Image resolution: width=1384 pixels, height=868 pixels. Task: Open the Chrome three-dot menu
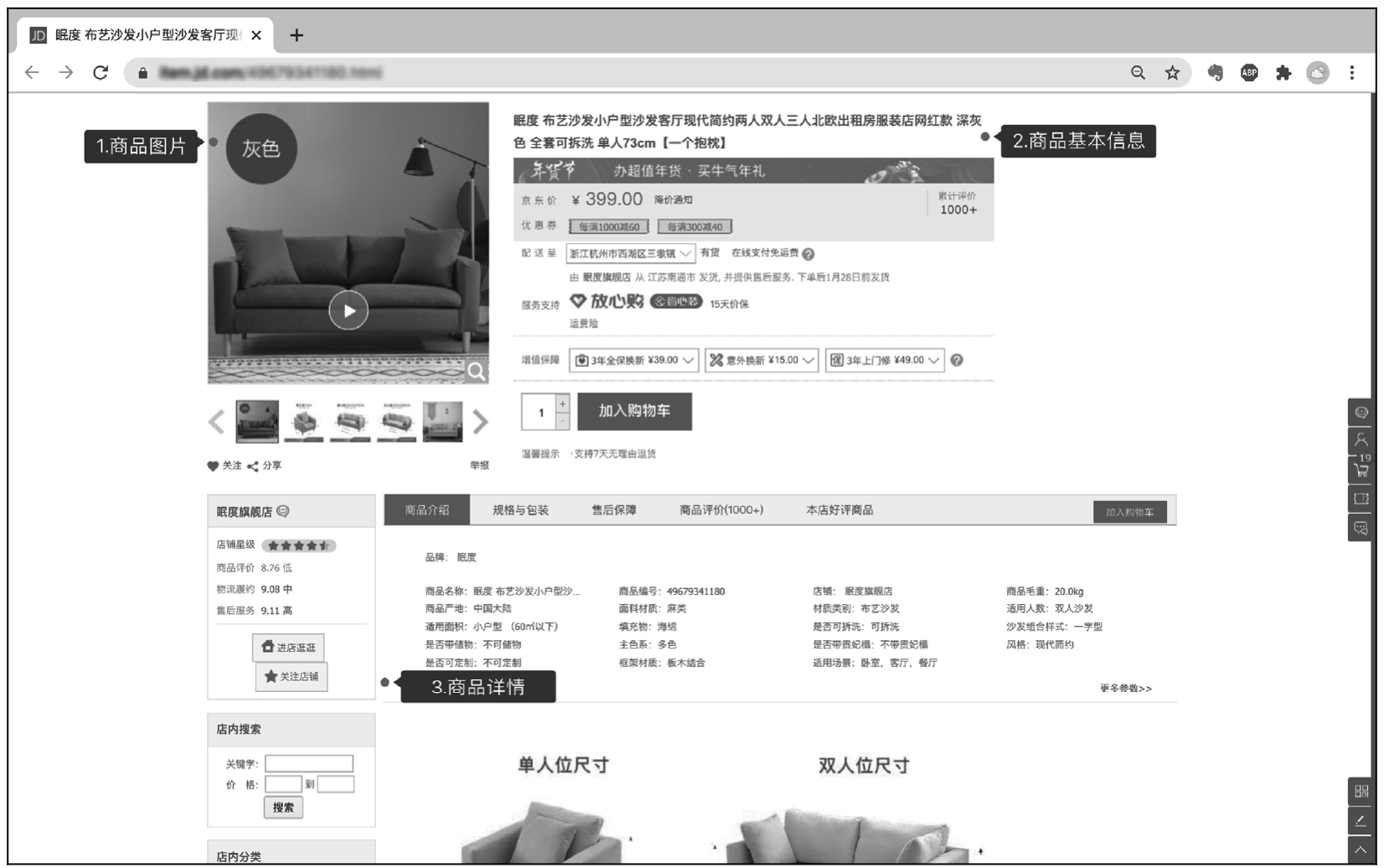(x=1351, y=73)
